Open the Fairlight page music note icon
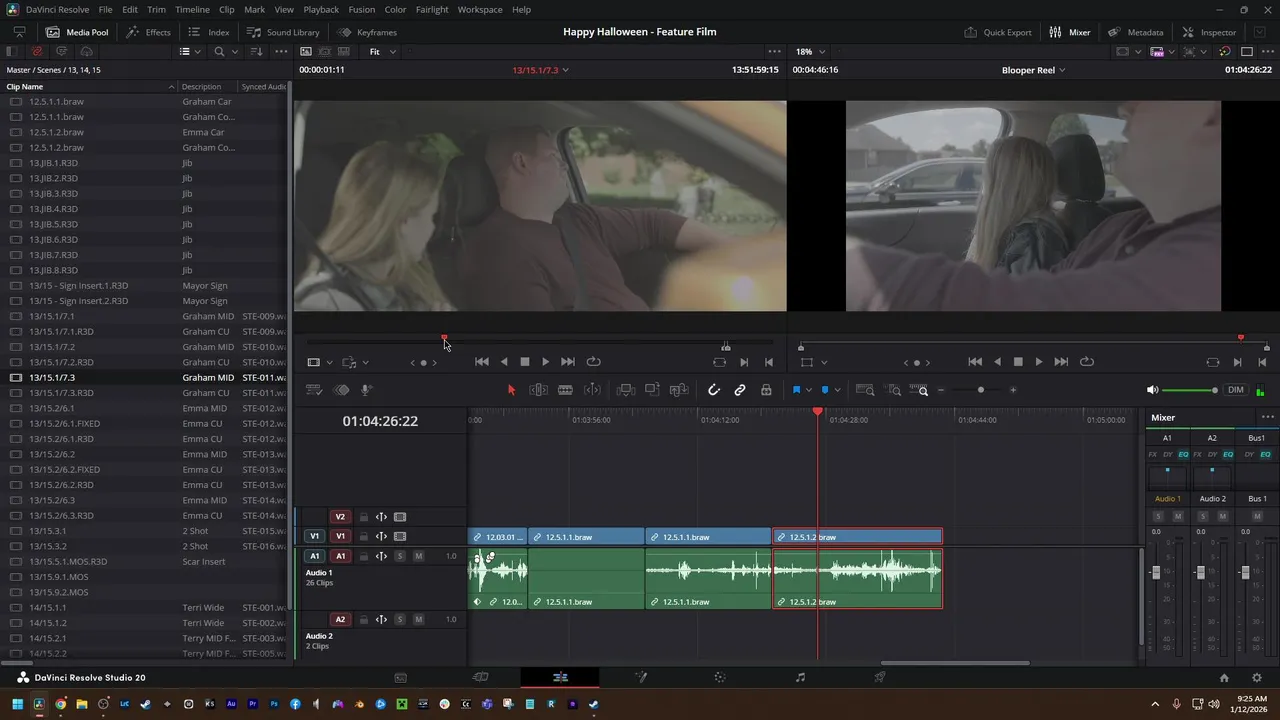This screenshot has width=1280, height=720. pyautogui.click(x=800, y=677)
